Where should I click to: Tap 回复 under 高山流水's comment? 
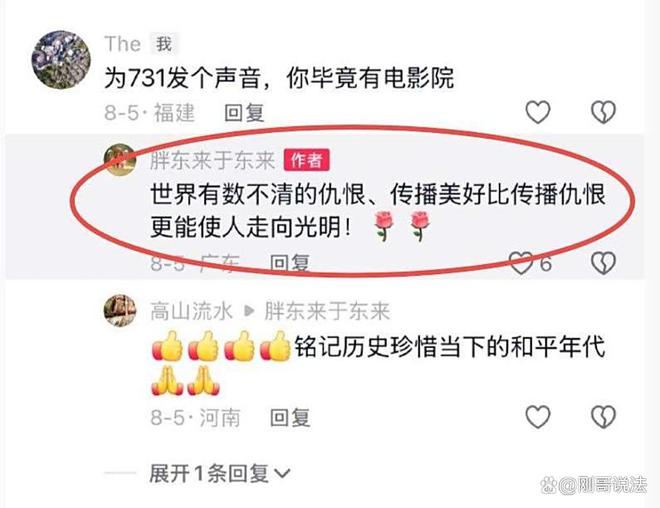coord(290,418)
